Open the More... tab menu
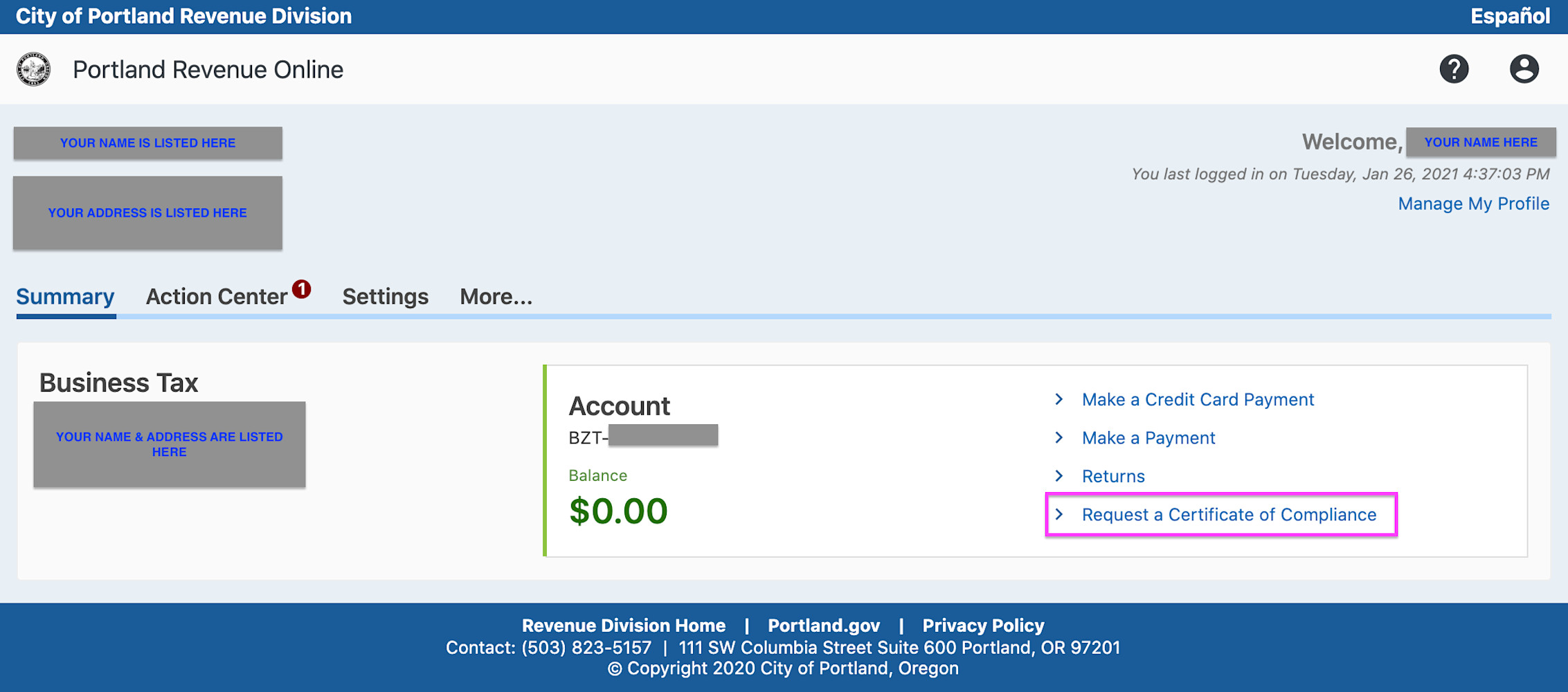Image resolution: width=1568 pixels, height=692 pixels. [496, 297]
